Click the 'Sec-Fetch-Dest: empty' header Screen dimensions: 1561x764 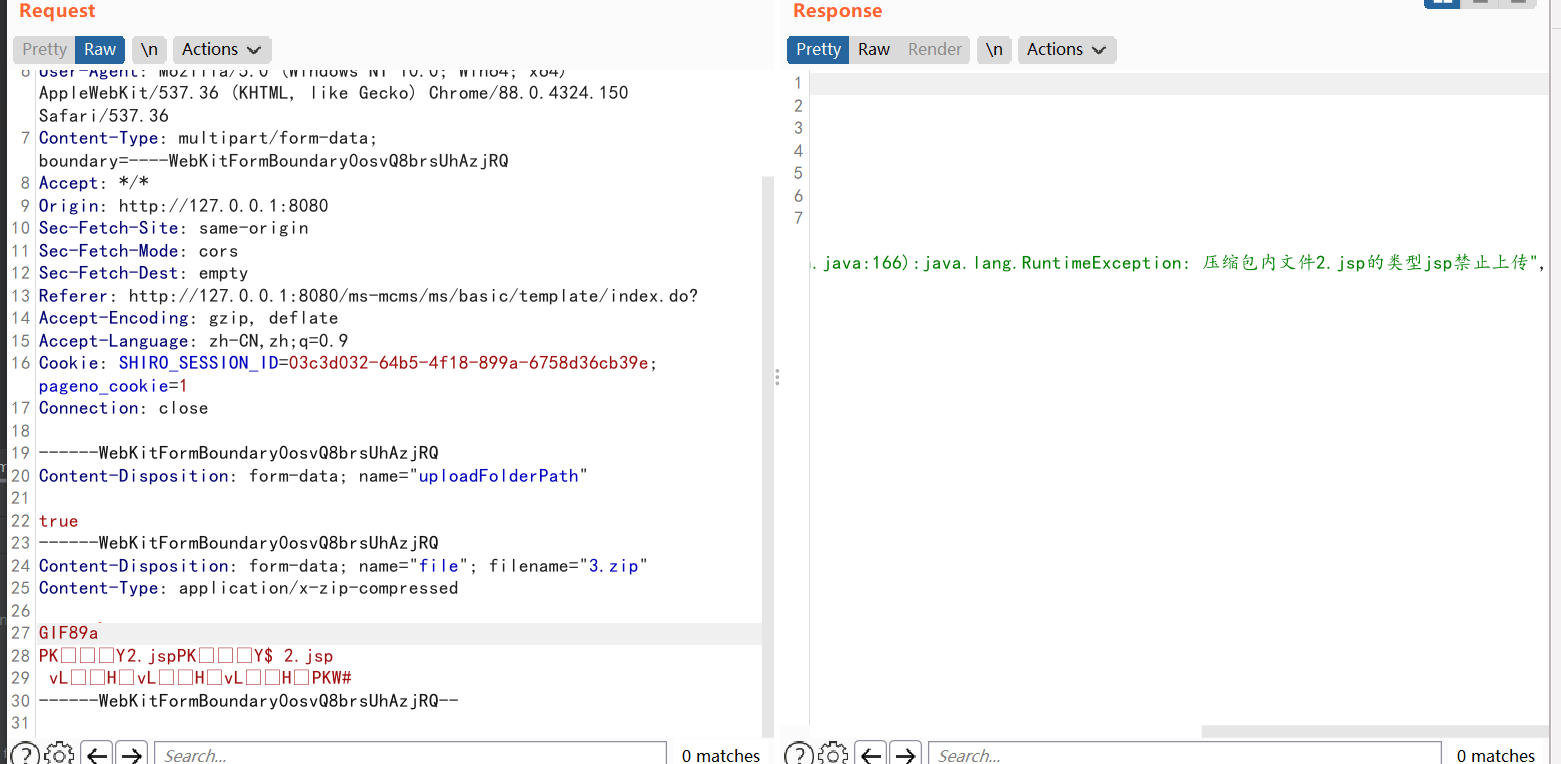(144, 273)
